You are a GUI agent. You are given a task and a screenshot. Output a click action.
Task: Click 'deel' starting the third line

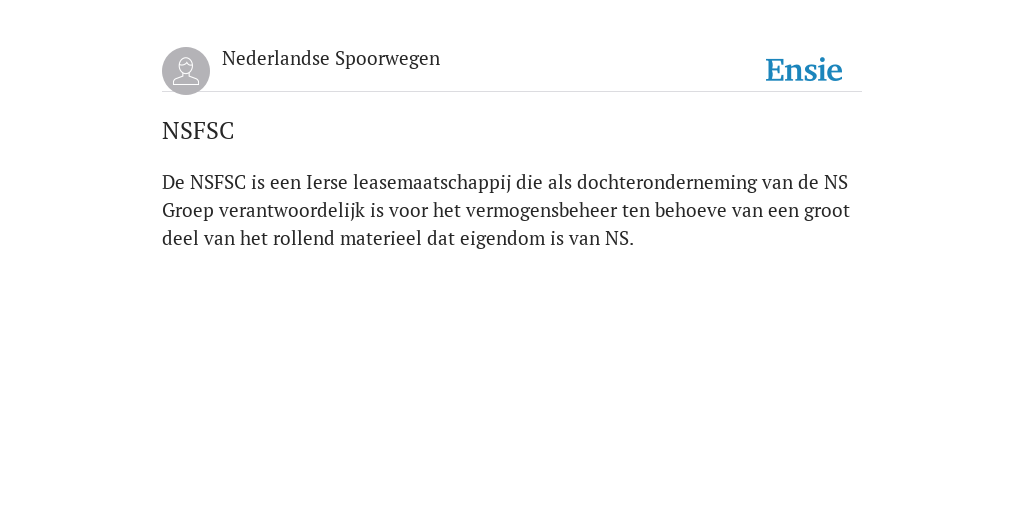point(180,238)
